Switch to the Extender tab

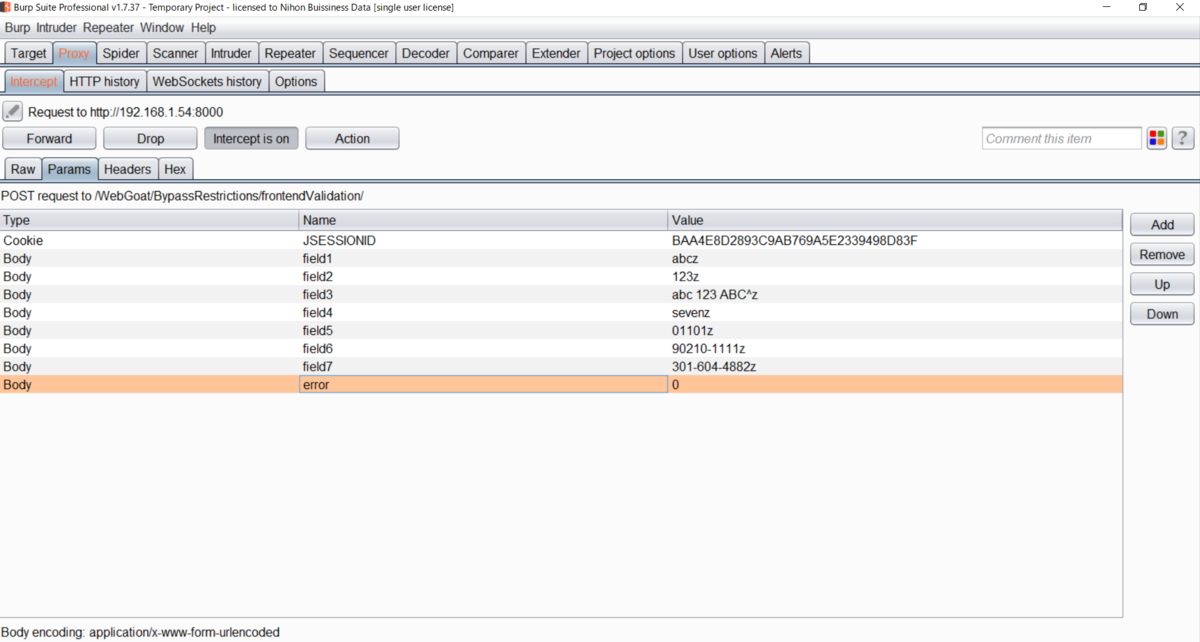click(556, 53)
